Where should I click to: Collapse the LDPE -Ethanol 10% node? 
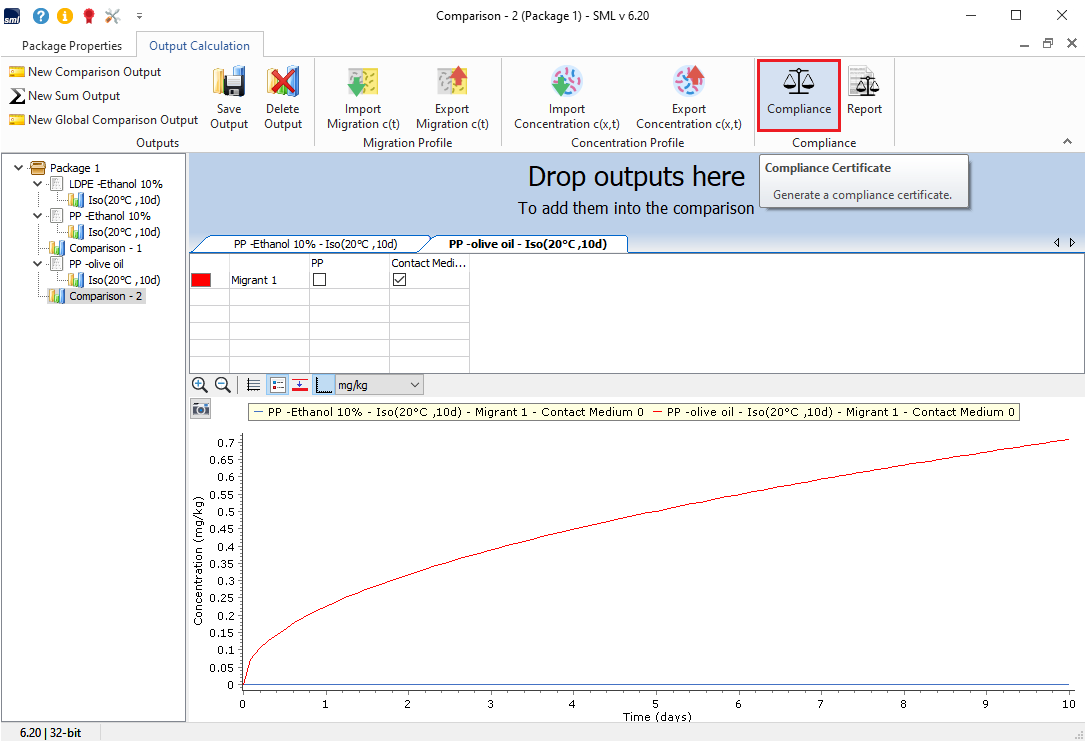pos(38,184)
